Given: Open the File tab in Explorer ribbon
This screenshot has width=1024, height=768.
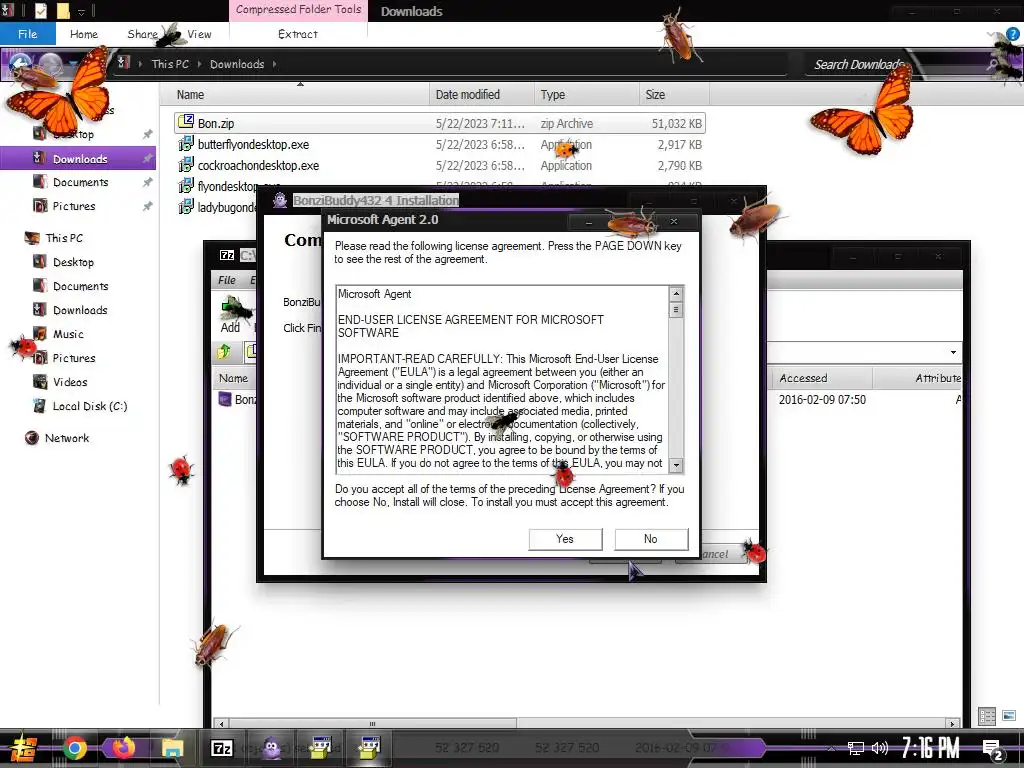Looking at the screenshot, I should tap(27, 34).
